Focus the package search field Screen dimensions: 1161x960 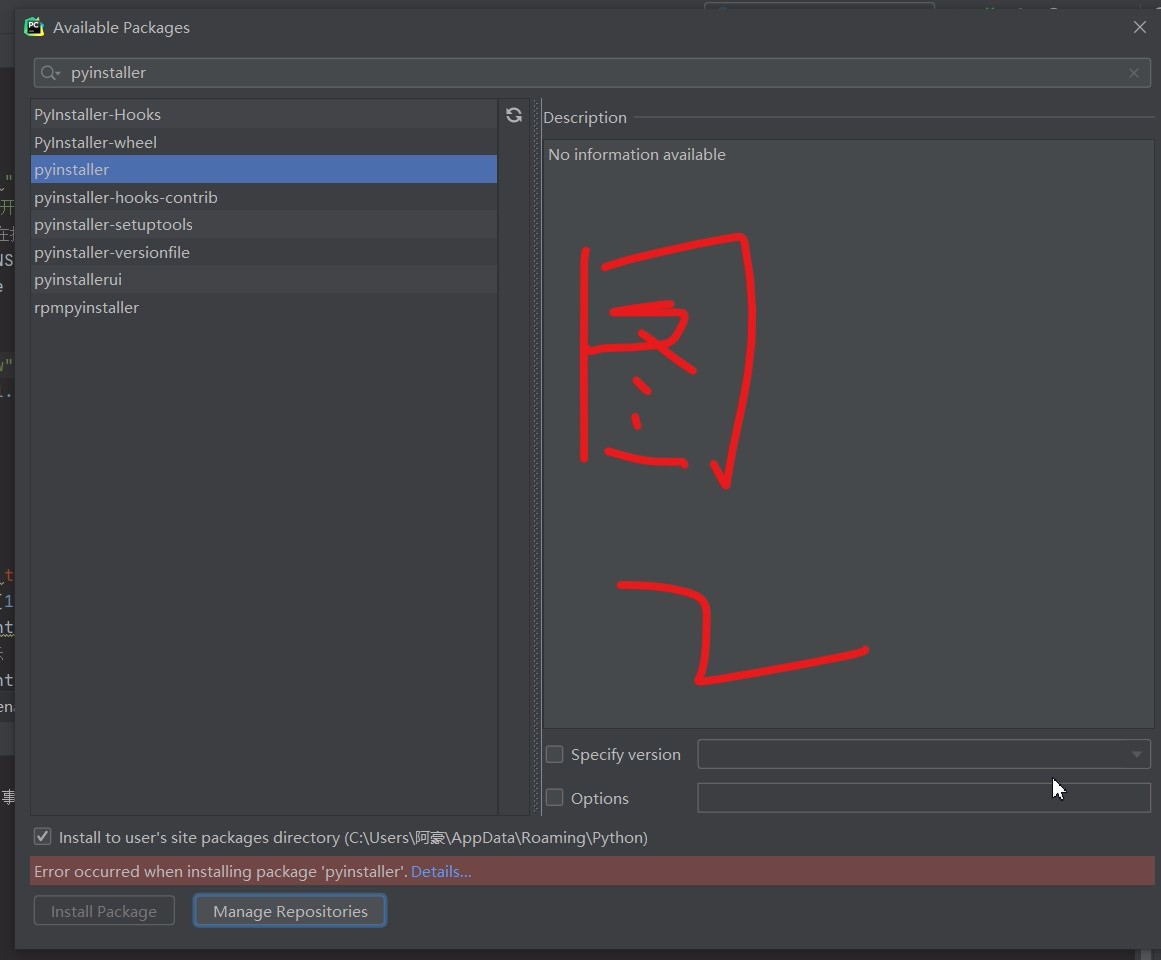592,73
